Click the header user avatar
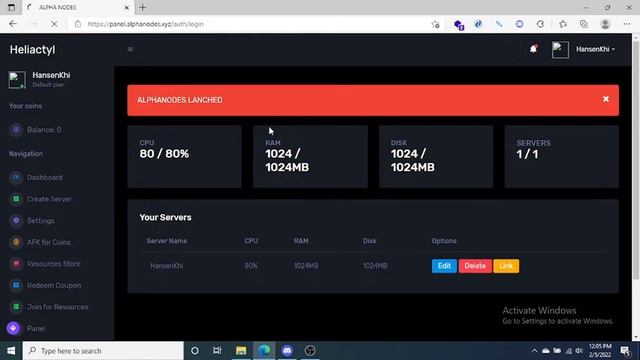This screenshot has height=360, width=640. [x=560, y=50]
